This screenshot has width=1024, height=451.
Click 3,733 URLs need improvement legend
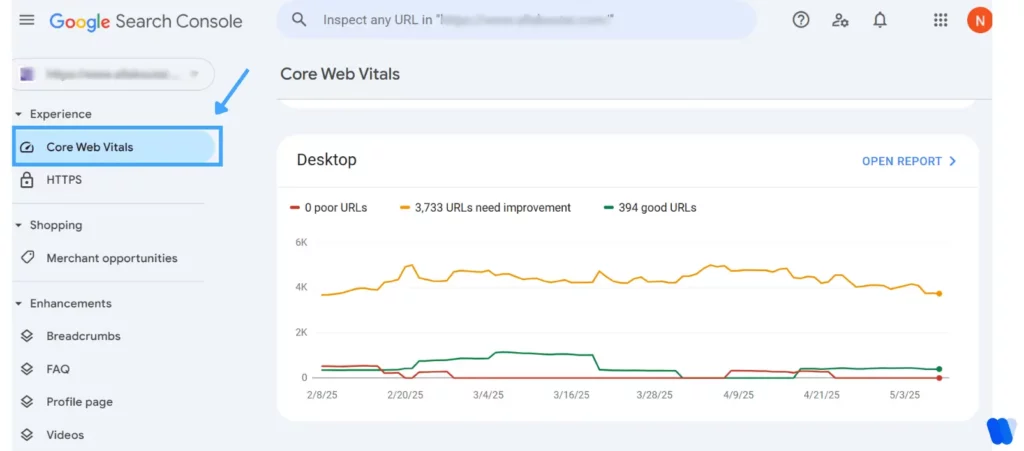pyautogui.click(x=486, y=208)
